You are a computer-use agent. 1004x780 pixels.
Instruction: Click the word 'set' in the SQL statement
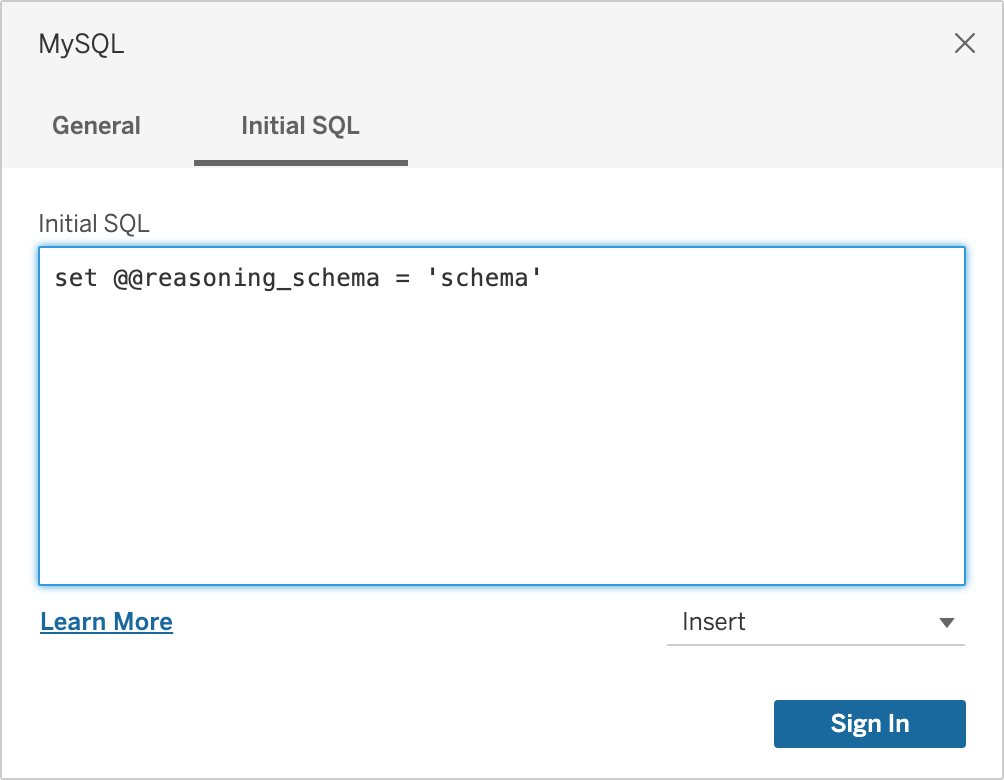click(76, 278)
